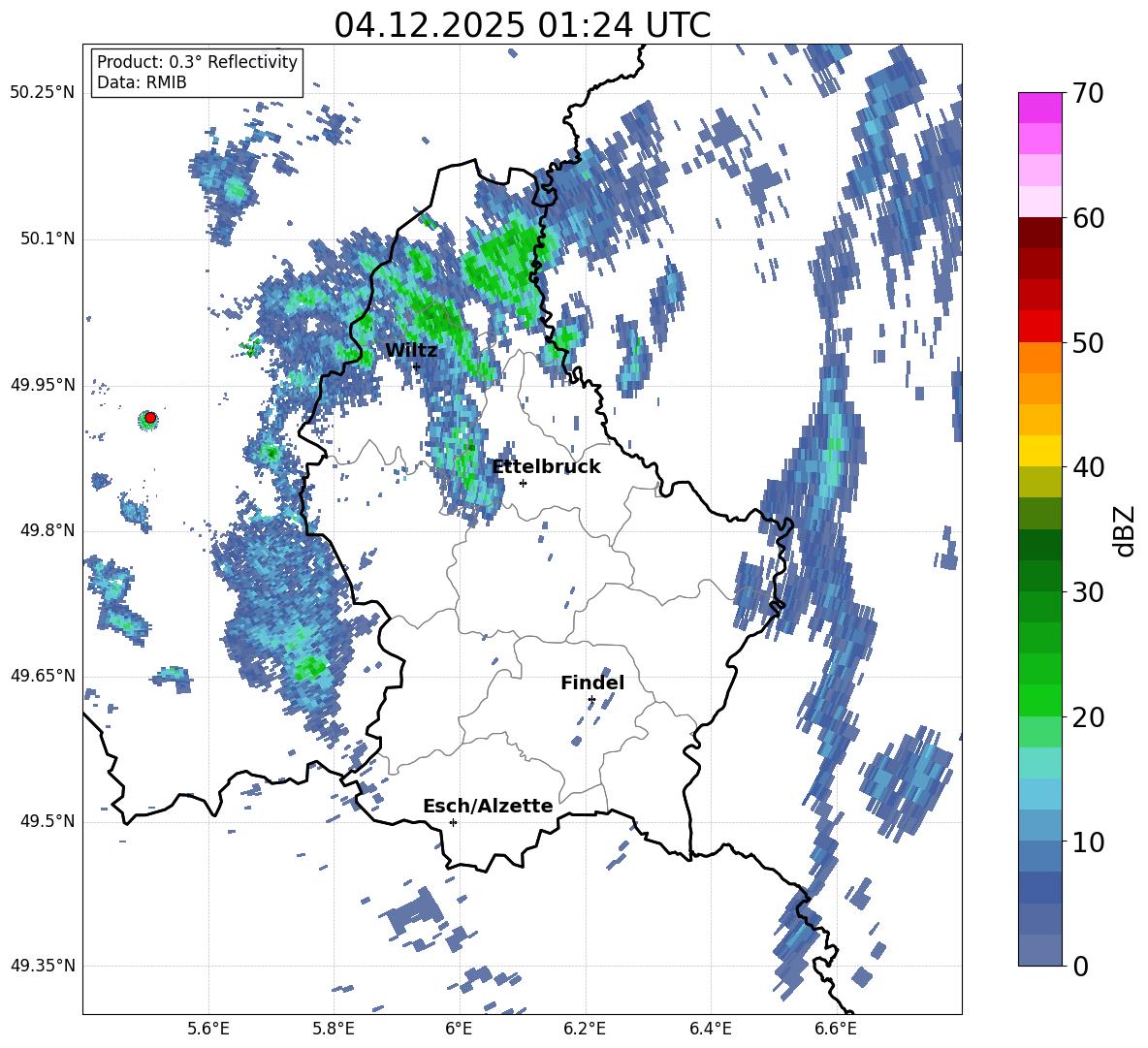Image resolution: width=1148 pixels, height=1048 pixels.
Task: Click the 6.2°E longitude label
Action: pos(585,1029)
